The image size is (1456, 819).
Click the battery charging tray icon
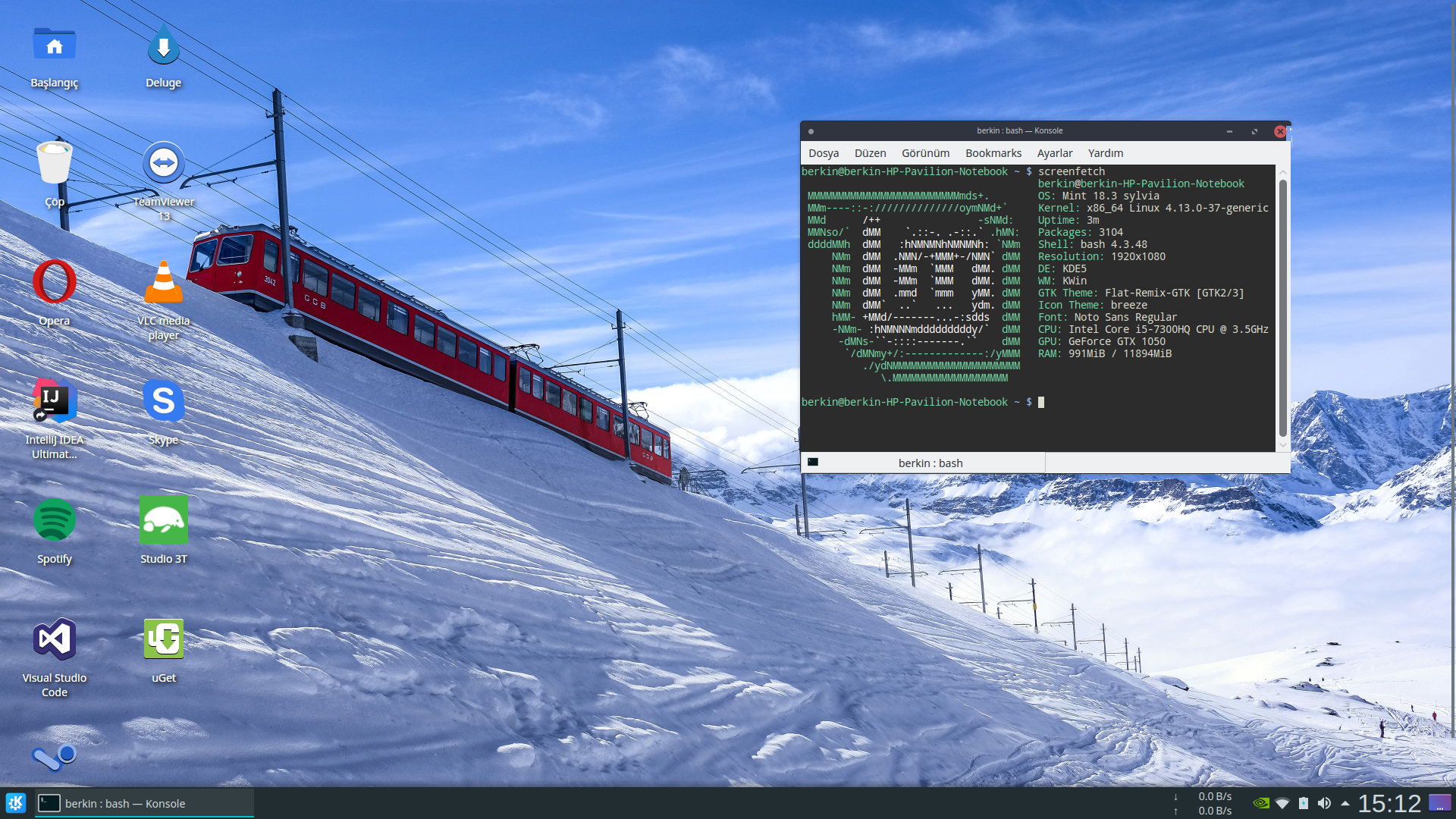(1304, 803)
